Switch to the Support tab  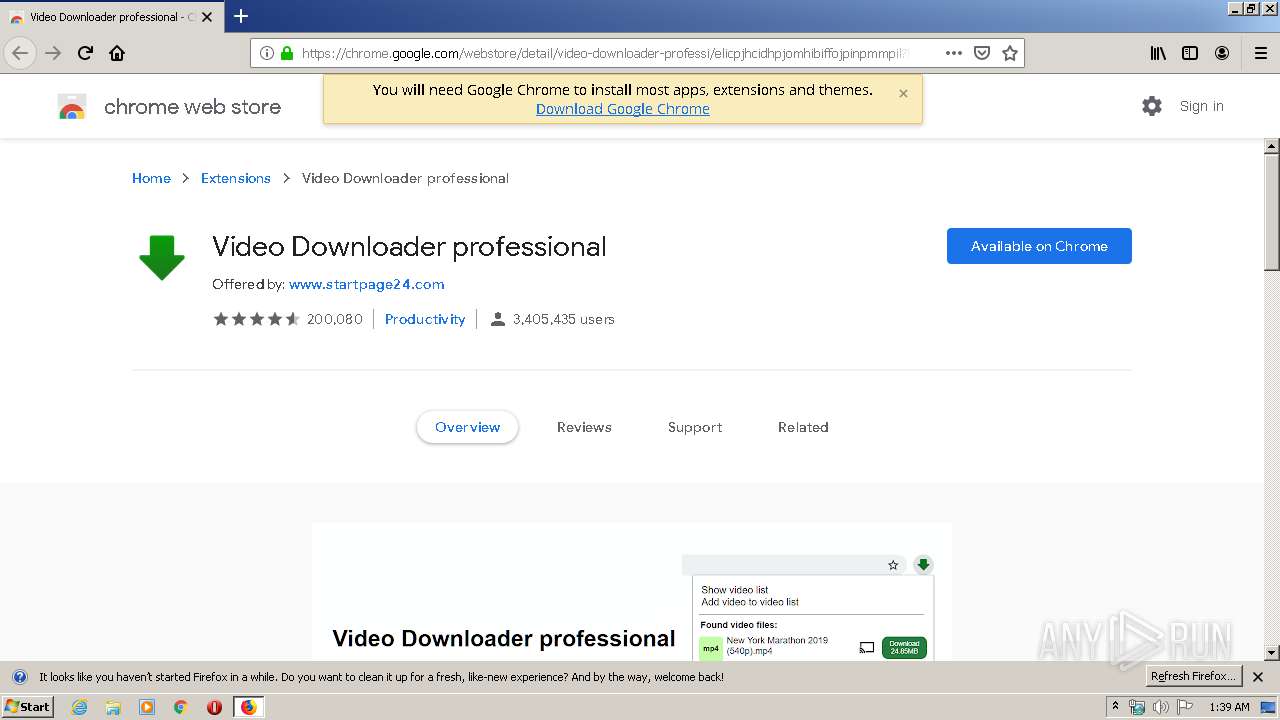point(695,427)
